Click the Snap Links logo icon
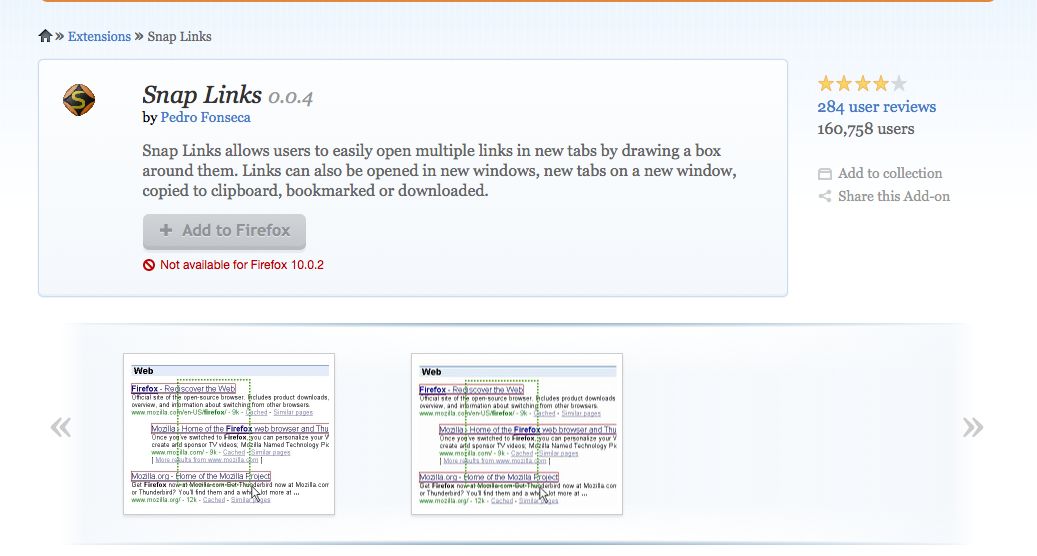 click(x=79, y=100)
